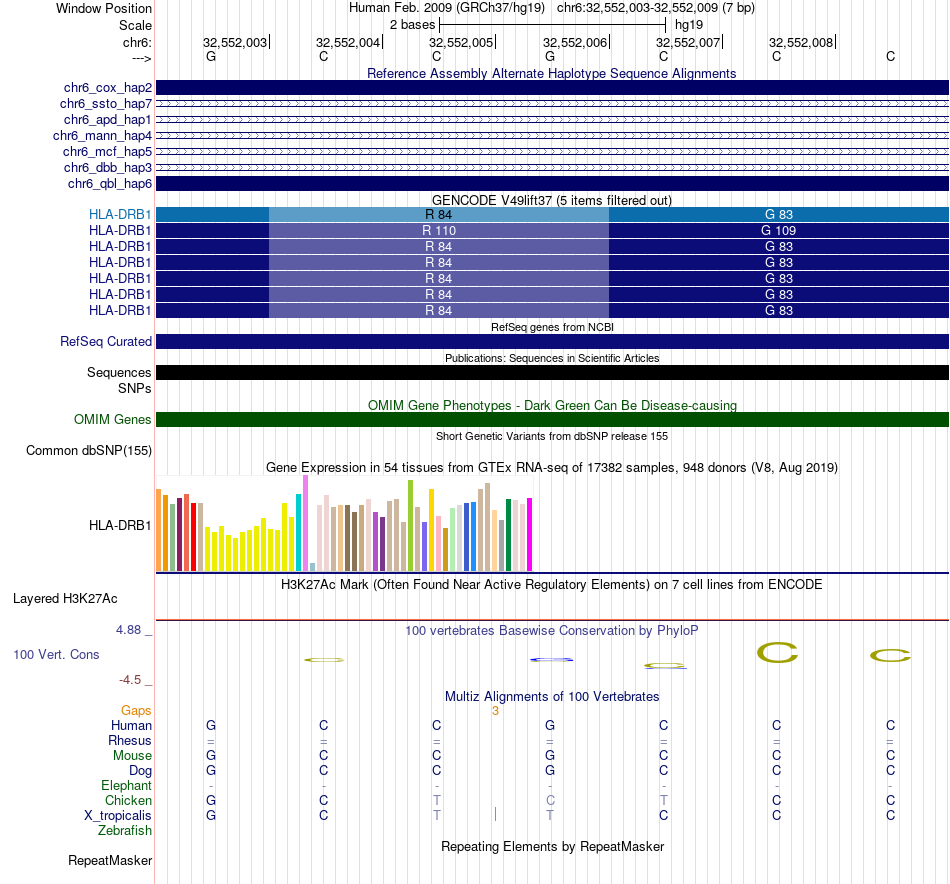Click the solid navy chr6_qbl_hap6 alignment bar
Viewport: 950px width, 884px height.
pos(552,184)
